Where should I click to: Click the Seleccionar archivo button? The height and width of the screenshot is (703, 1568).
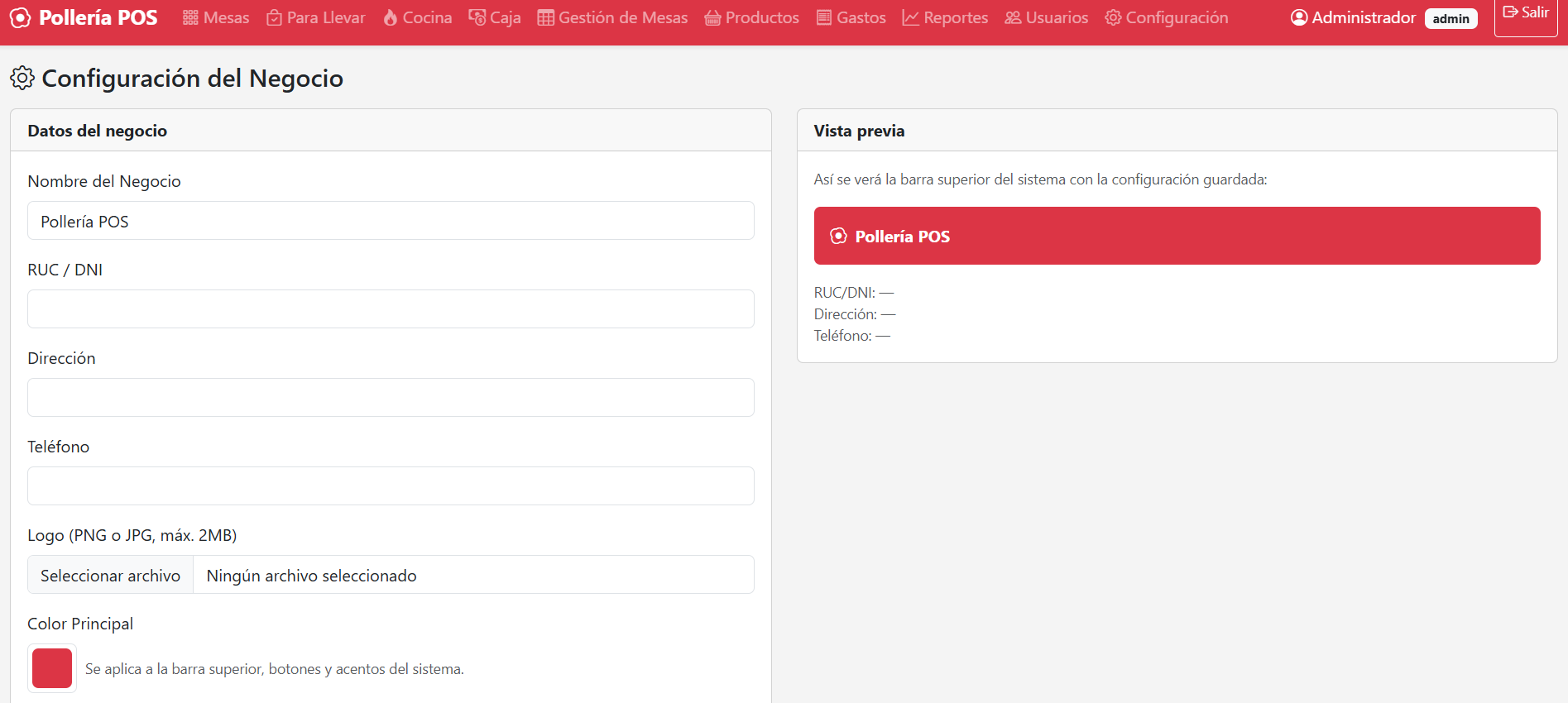pos(111,575)
